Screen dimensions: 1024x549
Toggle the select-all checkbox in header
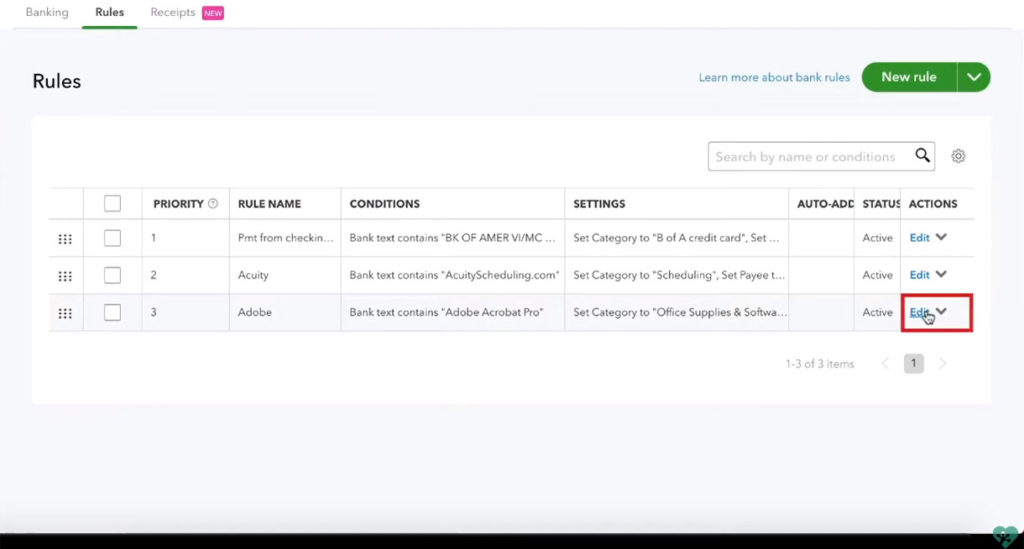pyautogui.click(x=112, y=204)
